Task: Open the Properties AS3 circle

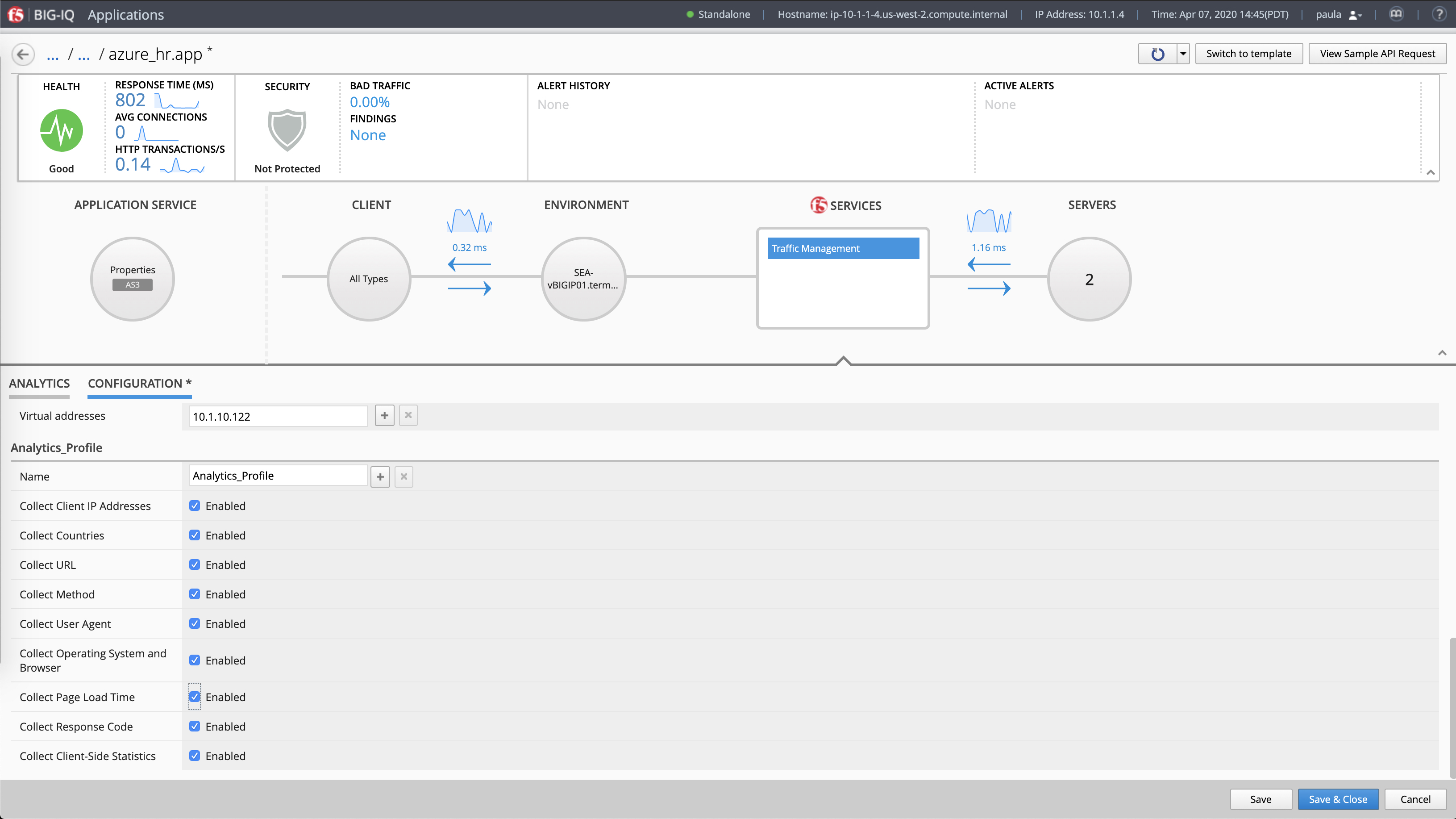Action: [x=132, y=279]
